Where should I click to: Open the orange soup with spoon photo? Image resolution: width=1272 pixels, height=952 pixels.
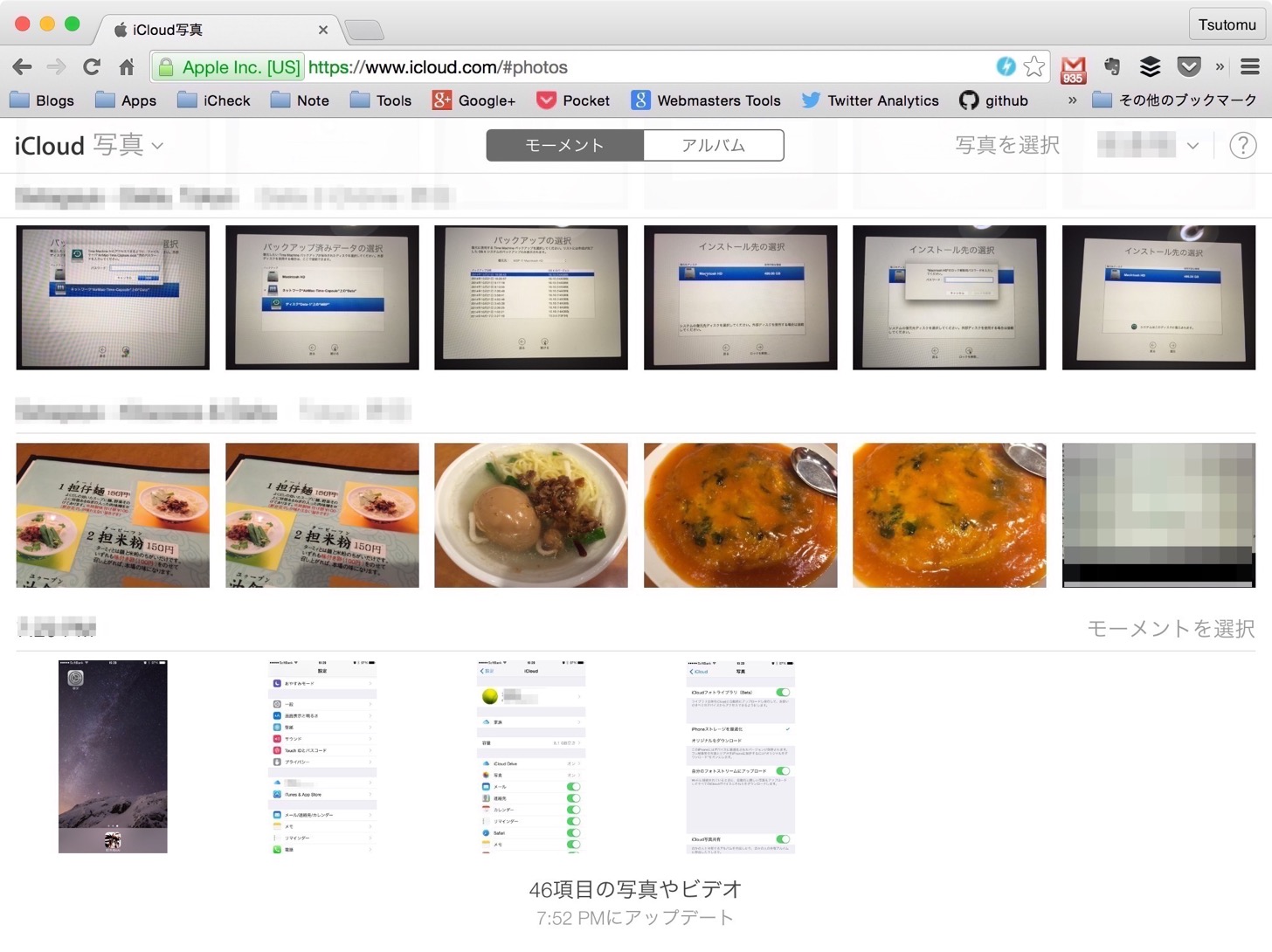point(741,515)
